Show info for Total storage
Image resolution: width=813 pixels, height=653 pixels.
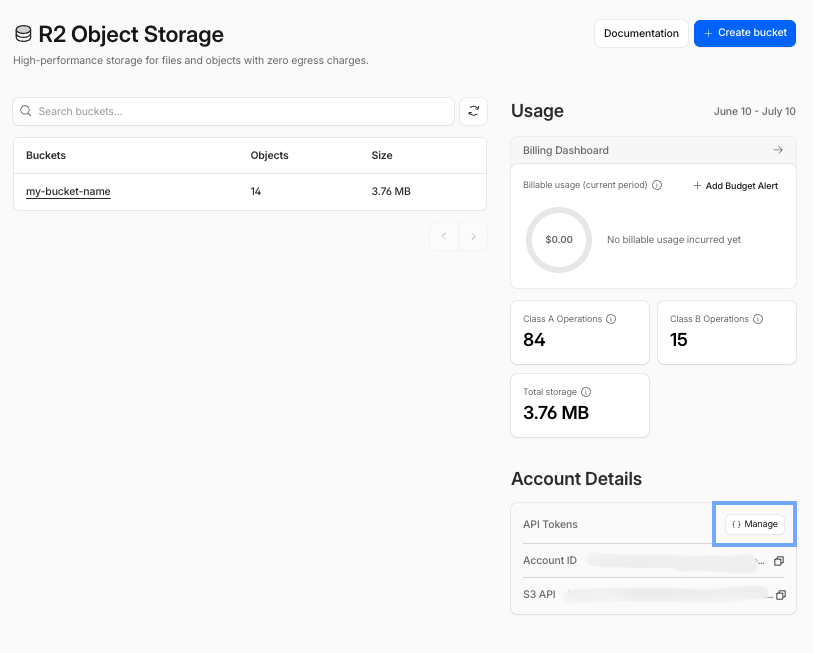point(586,392)
